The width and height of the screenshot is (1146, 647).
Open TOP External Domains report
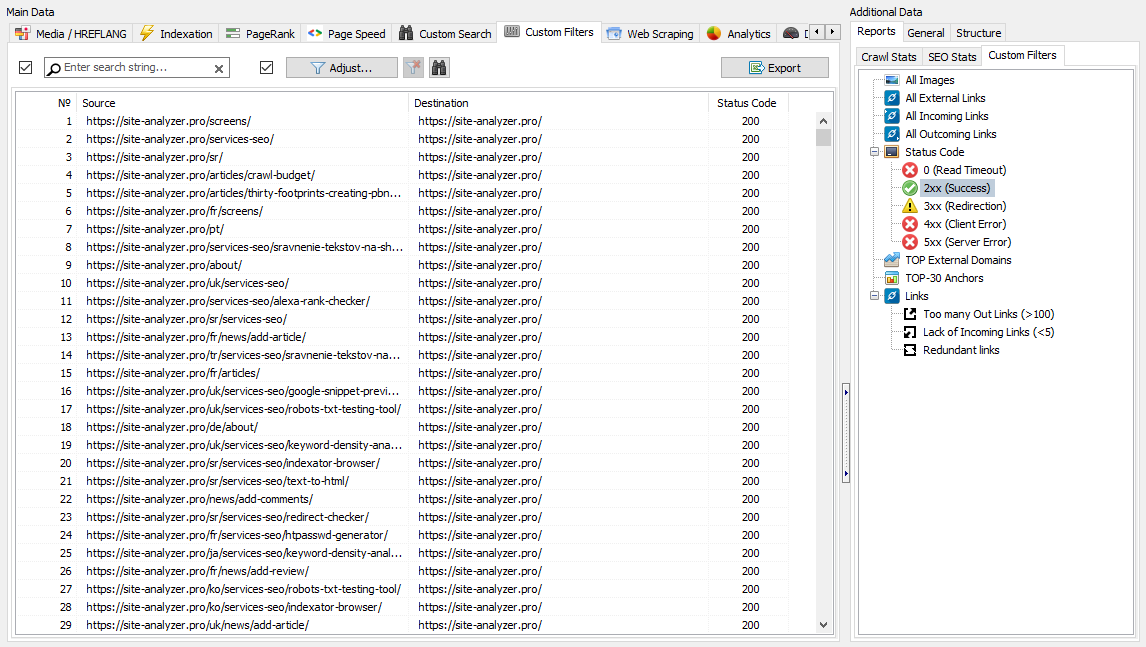click(957, 260)
